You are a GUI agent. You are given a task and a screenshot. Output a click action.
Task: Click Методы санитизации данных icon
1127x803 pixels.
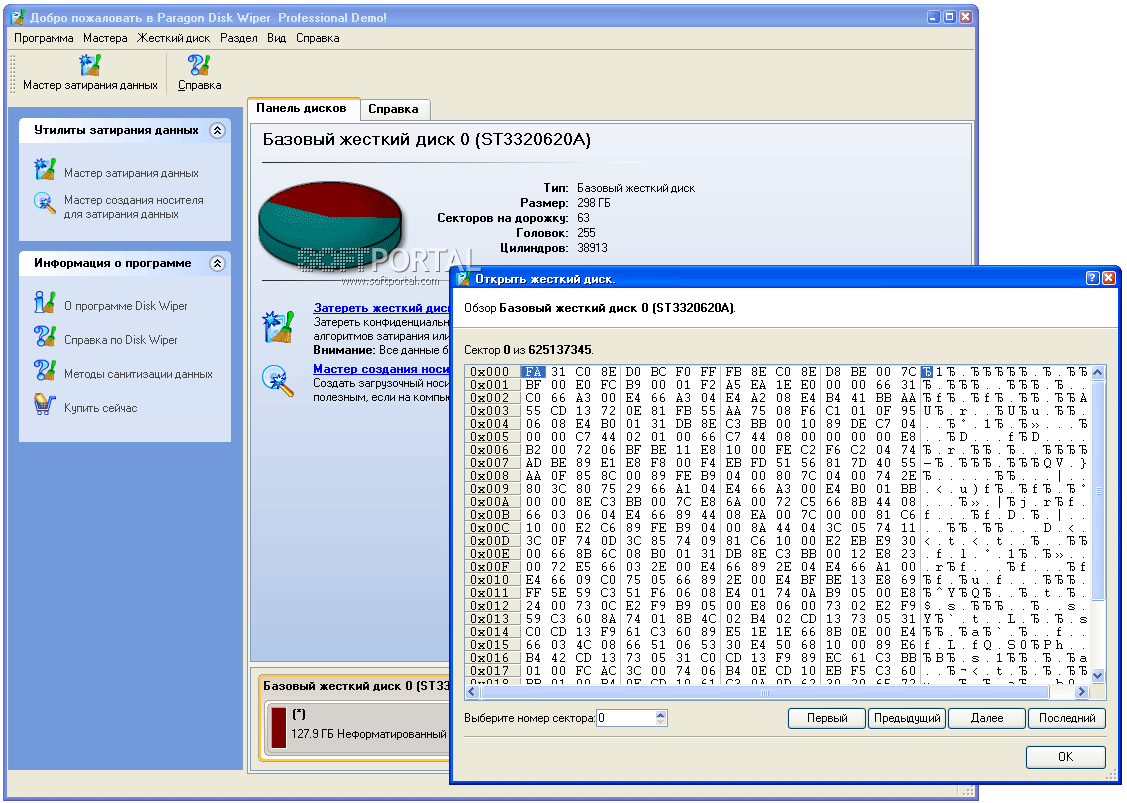click(45, 370)
